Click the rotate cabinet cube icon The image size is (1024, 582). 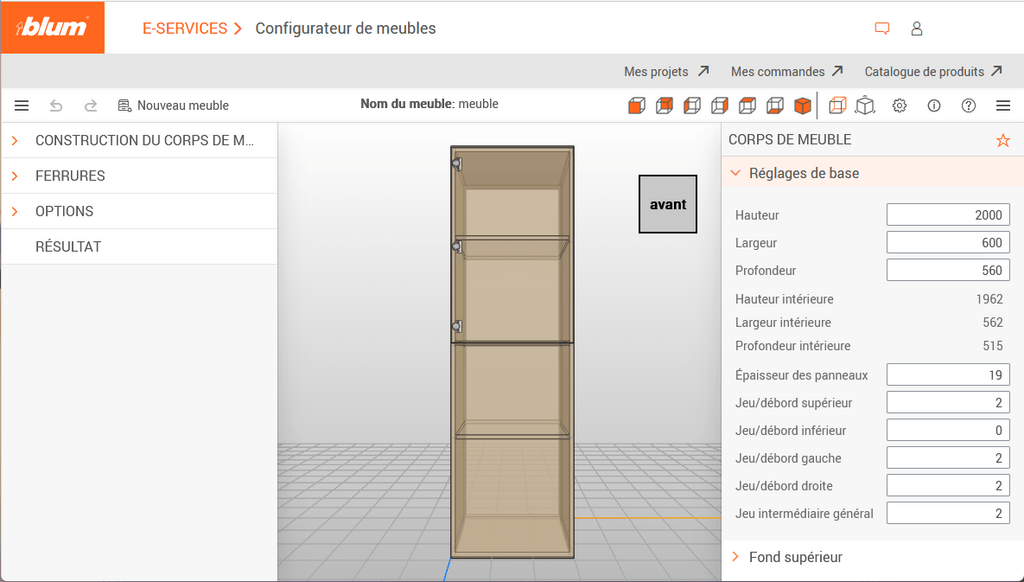866,106
